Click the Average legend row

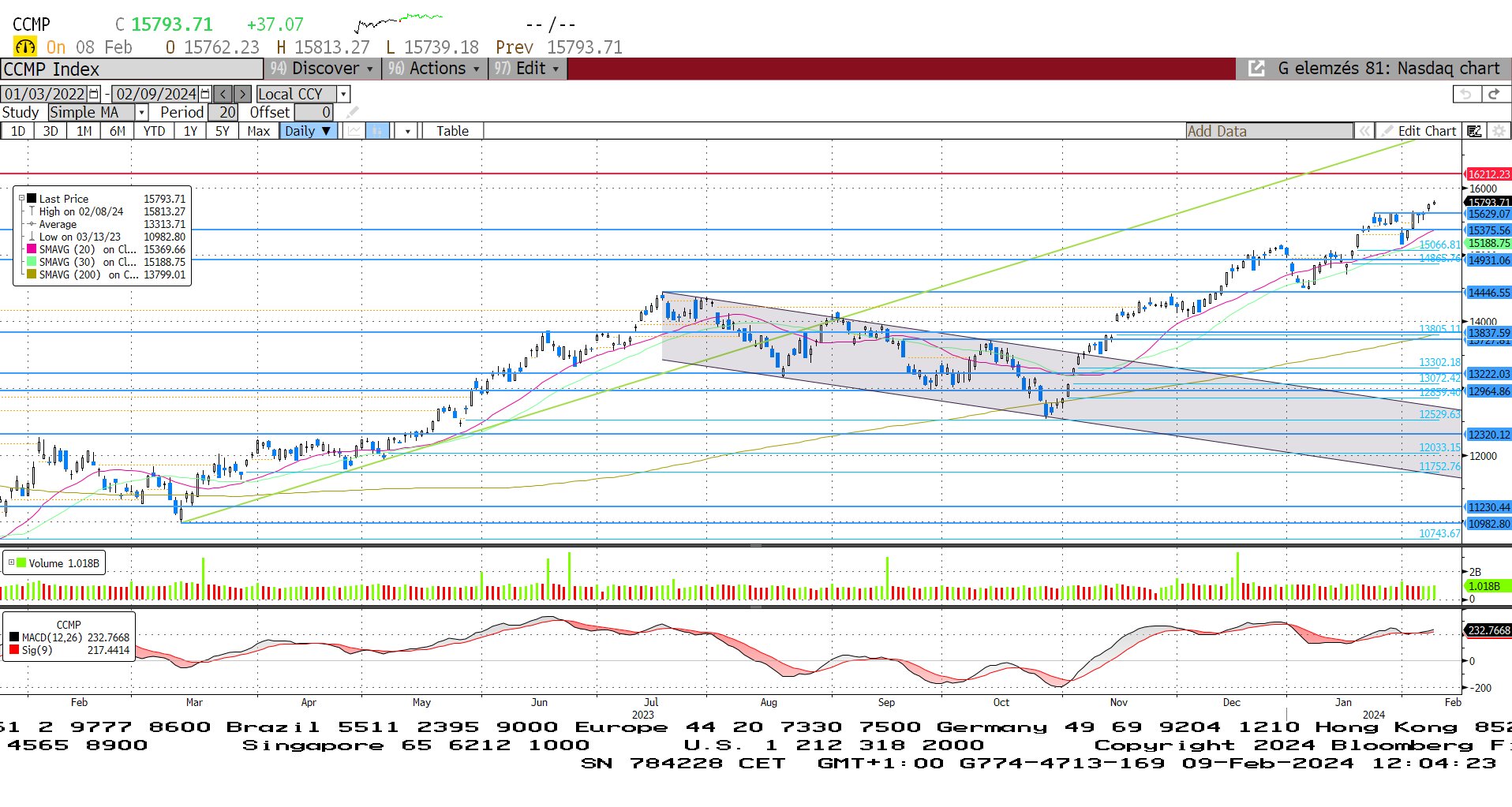(x=107, y=224)
